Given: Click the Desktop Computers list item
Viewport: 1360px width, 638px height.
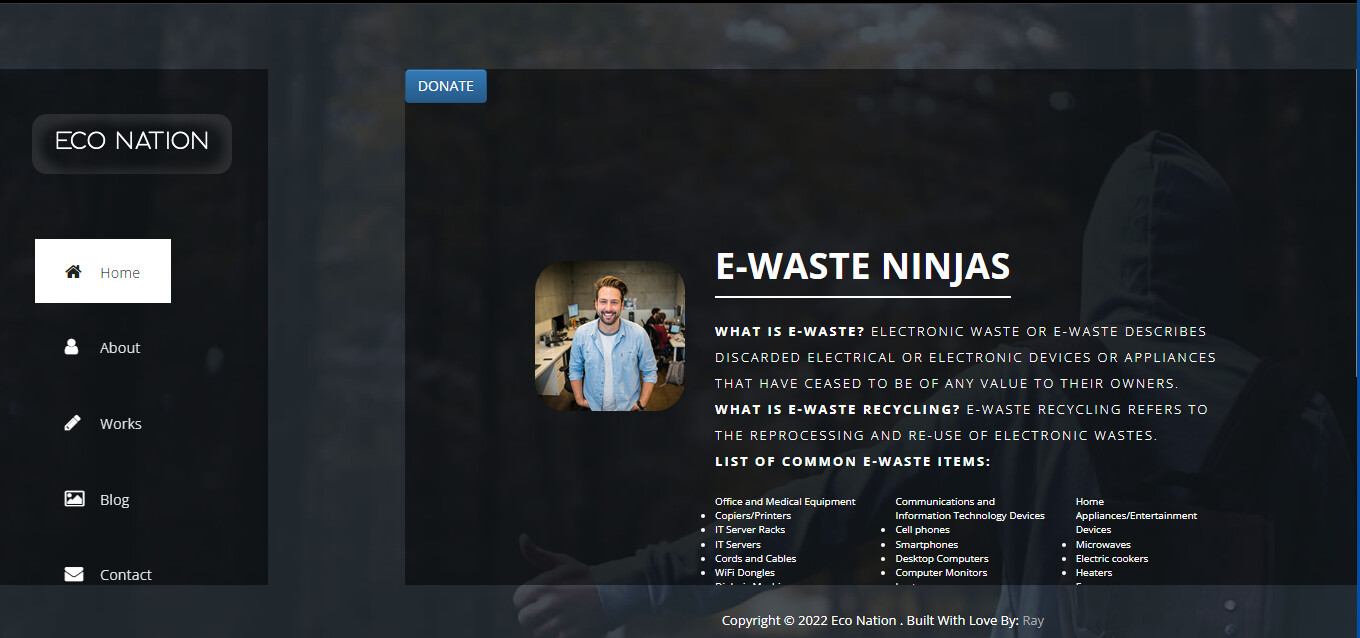Looking at the screenshot, I should [x=941, y=559].
